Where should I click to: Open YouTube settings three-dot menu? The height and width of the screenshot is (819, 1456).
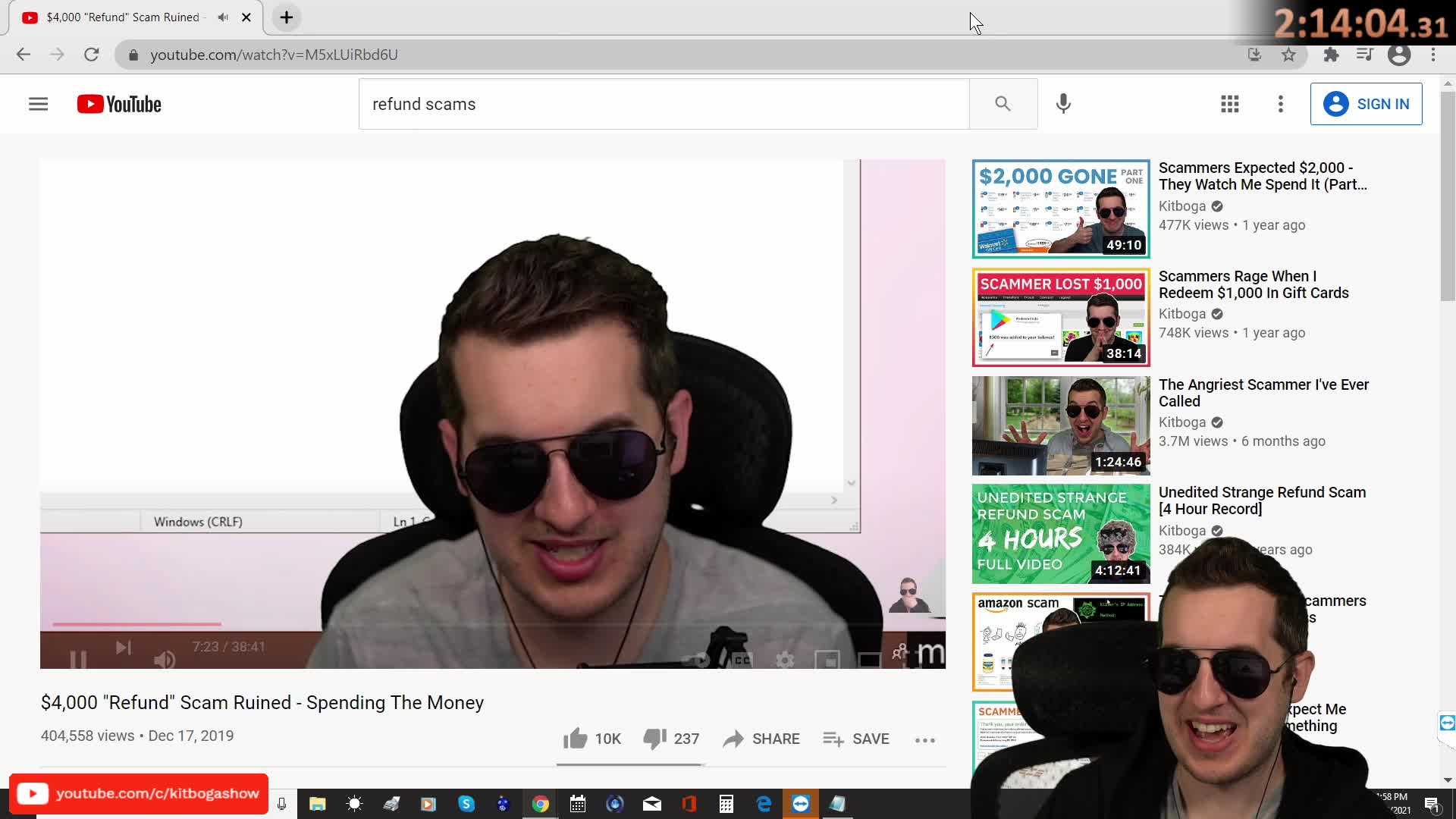click(1280, 104)
